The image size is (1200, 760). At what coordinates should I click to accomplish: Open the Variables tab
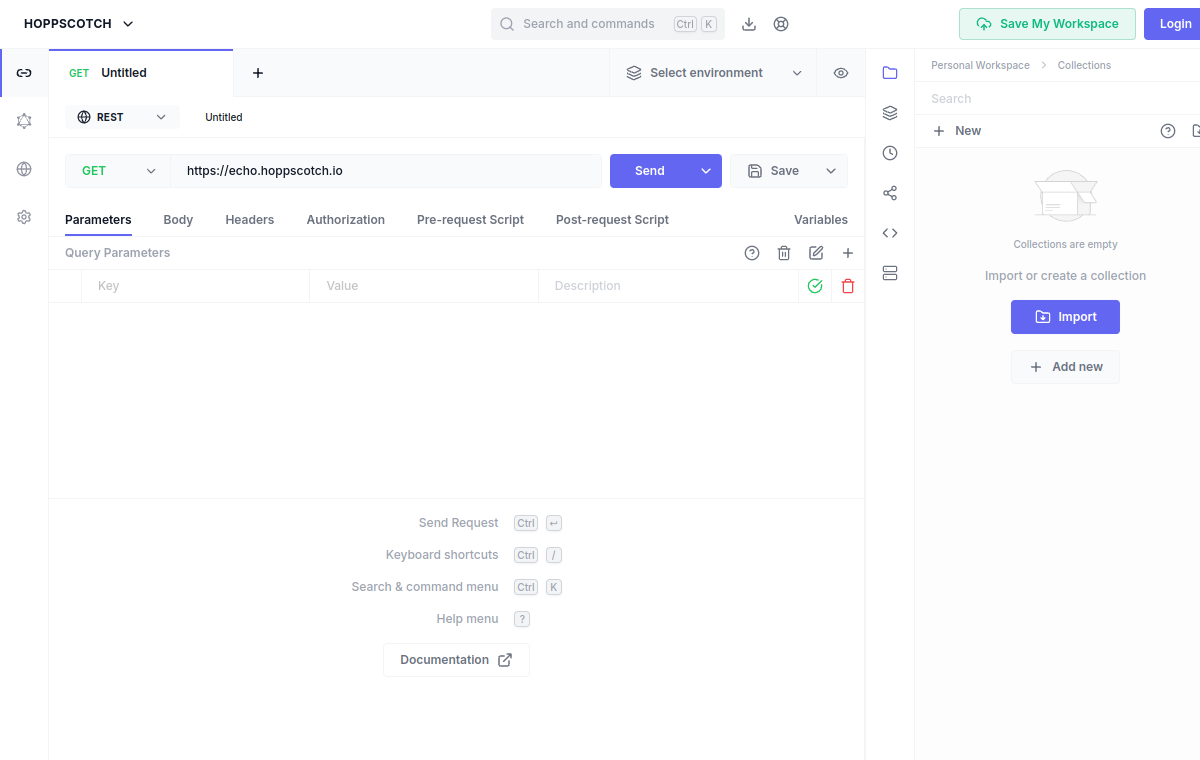coord(821,220)
